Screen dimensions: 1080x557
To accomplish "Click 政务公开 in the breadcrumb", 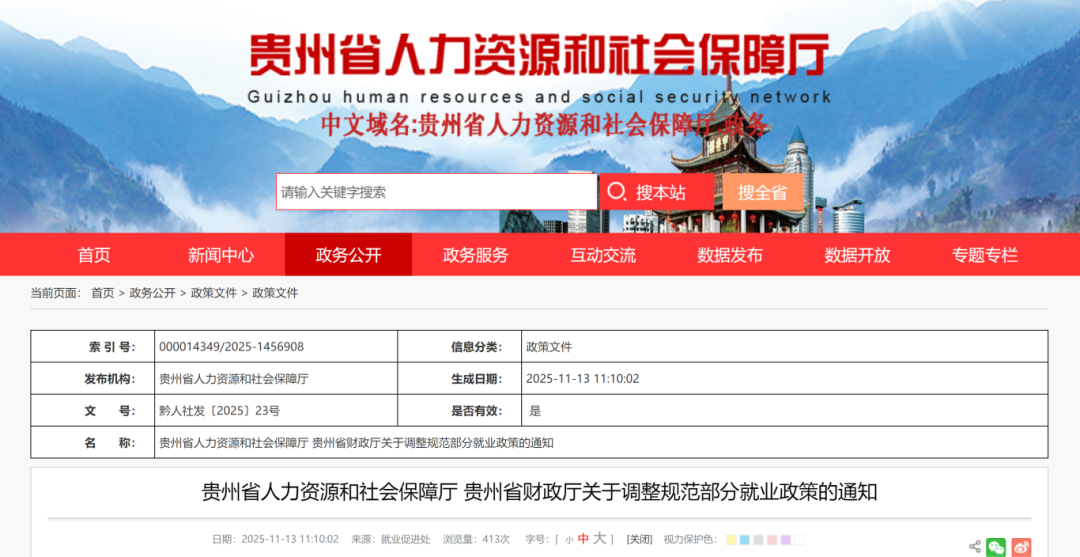I will tap(152, 293).
